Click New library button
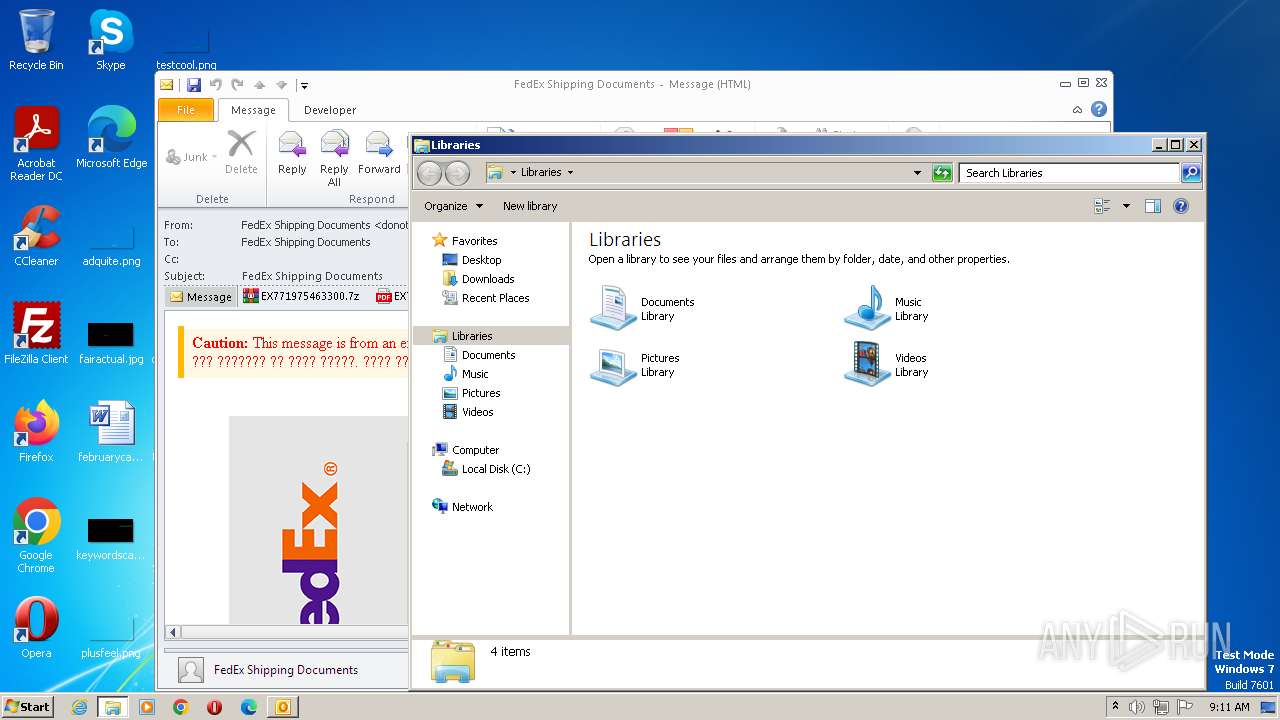 point(530,206)
